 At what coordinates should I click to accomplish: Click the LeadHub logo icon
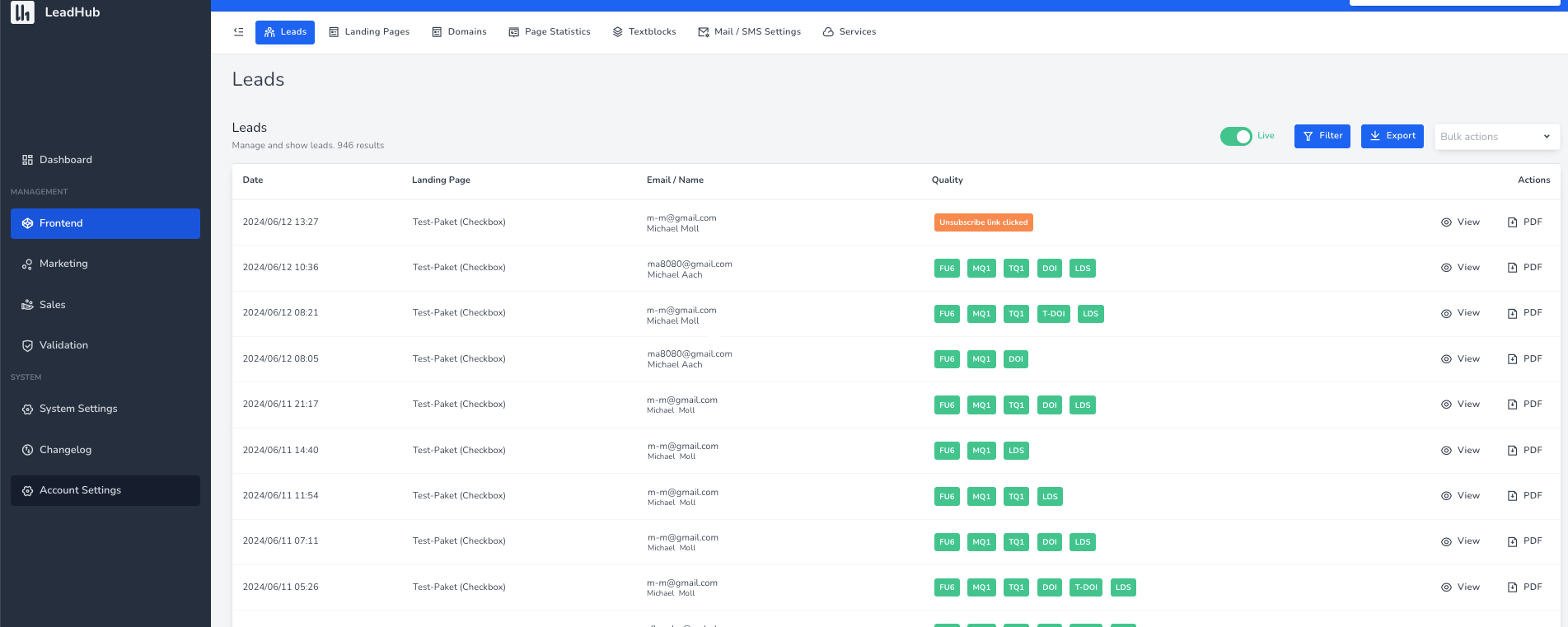coord(22,12)
